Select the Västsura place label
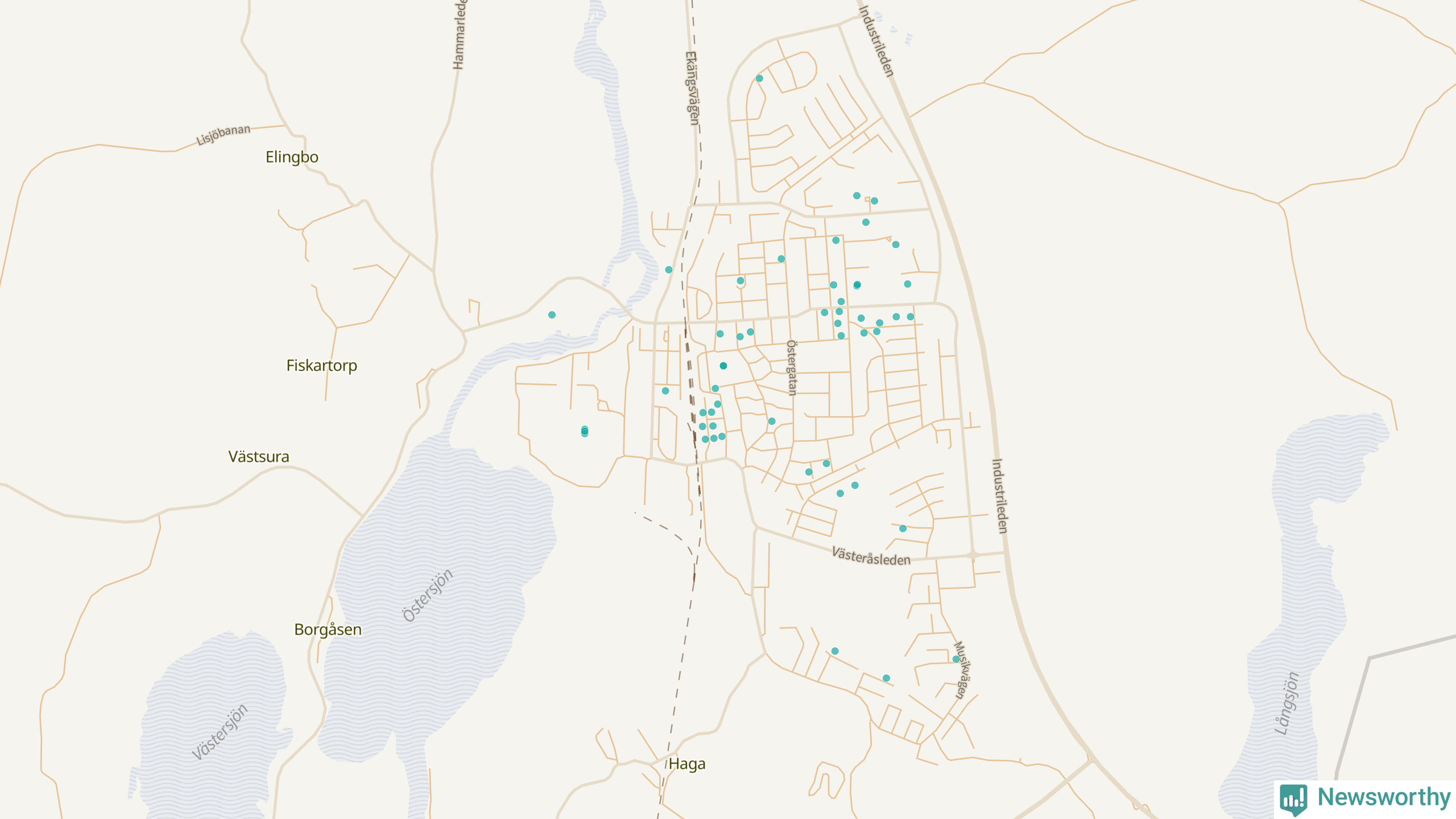This screenshot has width=1456, height=819. click(x=259, y=457)
